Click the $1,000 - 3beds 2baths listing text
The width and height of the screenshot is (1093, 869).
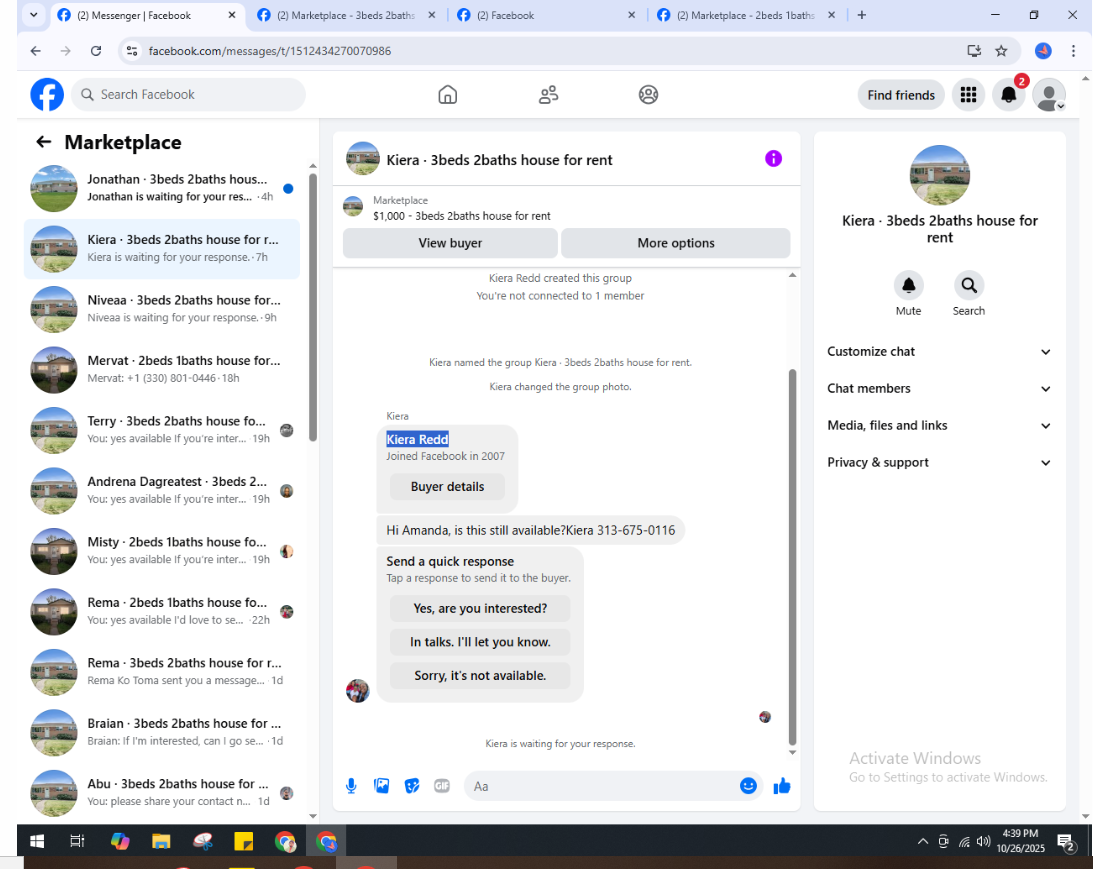(461, 216)
